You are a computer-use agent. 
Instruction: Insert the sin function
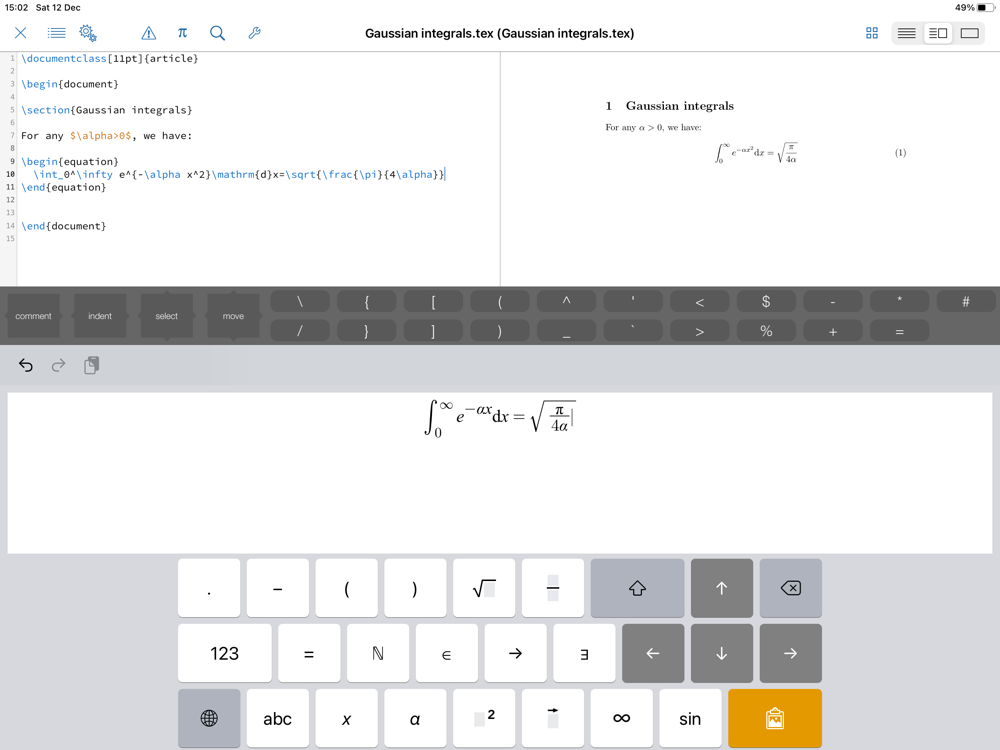pyautogui.click(x=691, y=719)
